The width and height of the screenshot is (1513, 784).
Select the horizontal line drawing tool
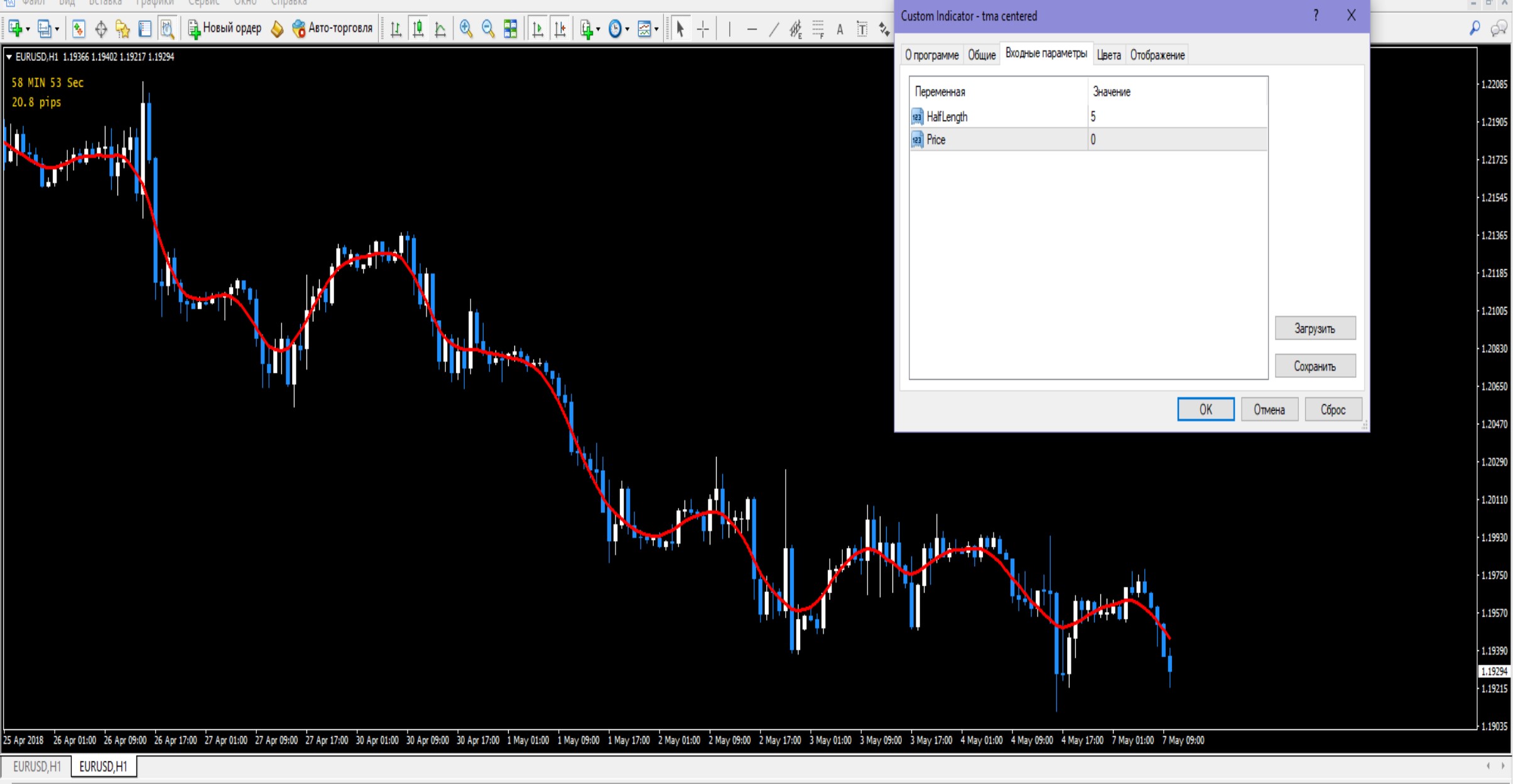(752, 29)
